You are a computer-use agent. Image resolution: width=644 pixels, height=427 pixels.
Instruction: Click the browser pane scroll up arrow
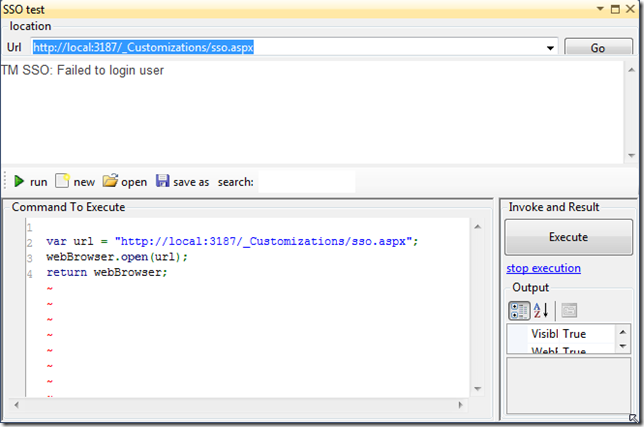631,70
